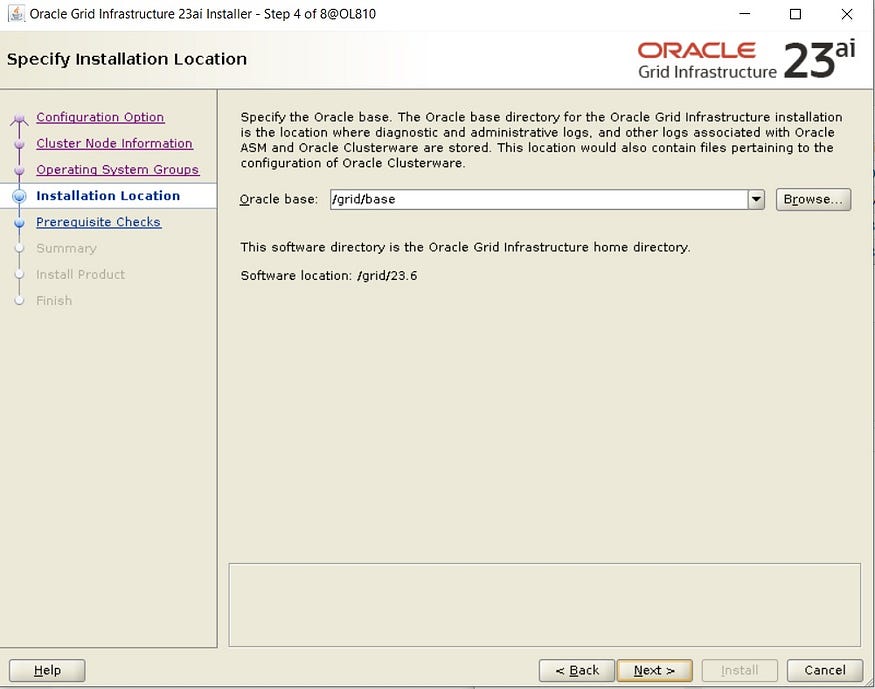This screenshot has height=689, width=875.
Task: Click the Browse... button
Action: 813,199
